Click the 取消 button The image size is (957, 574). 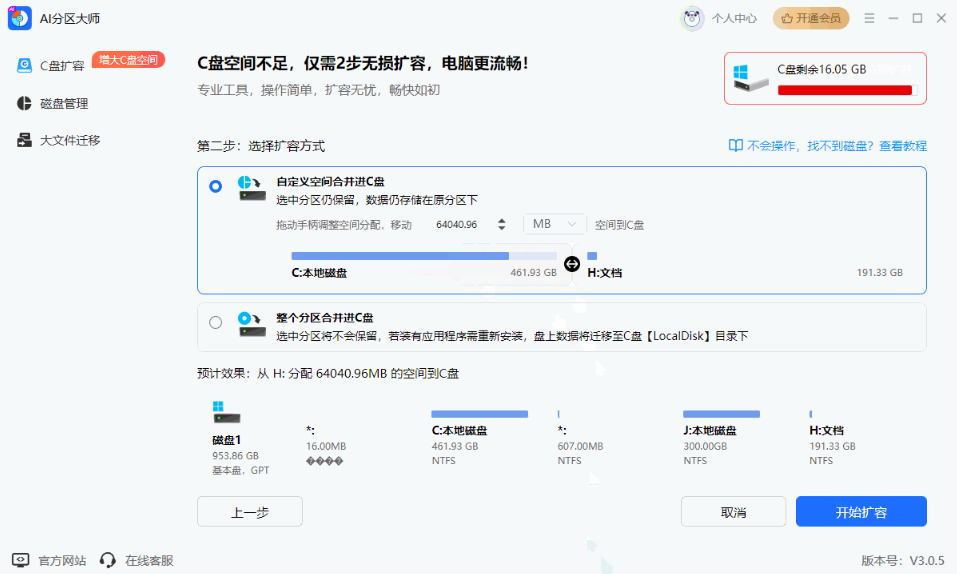[733, 512]
